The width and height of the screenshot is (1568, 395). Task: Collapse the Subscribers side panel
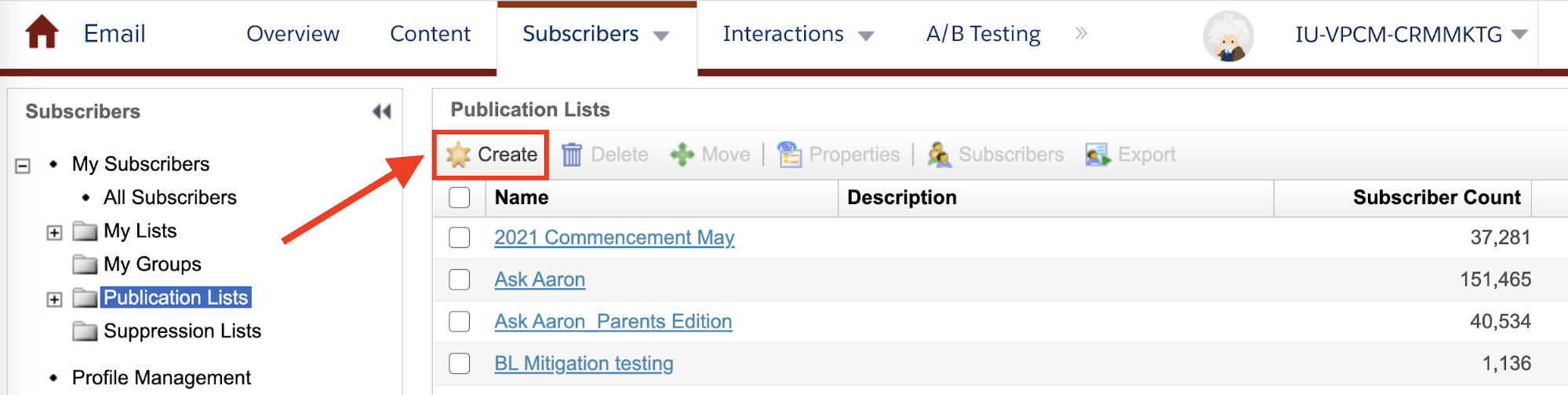(381, 112)
